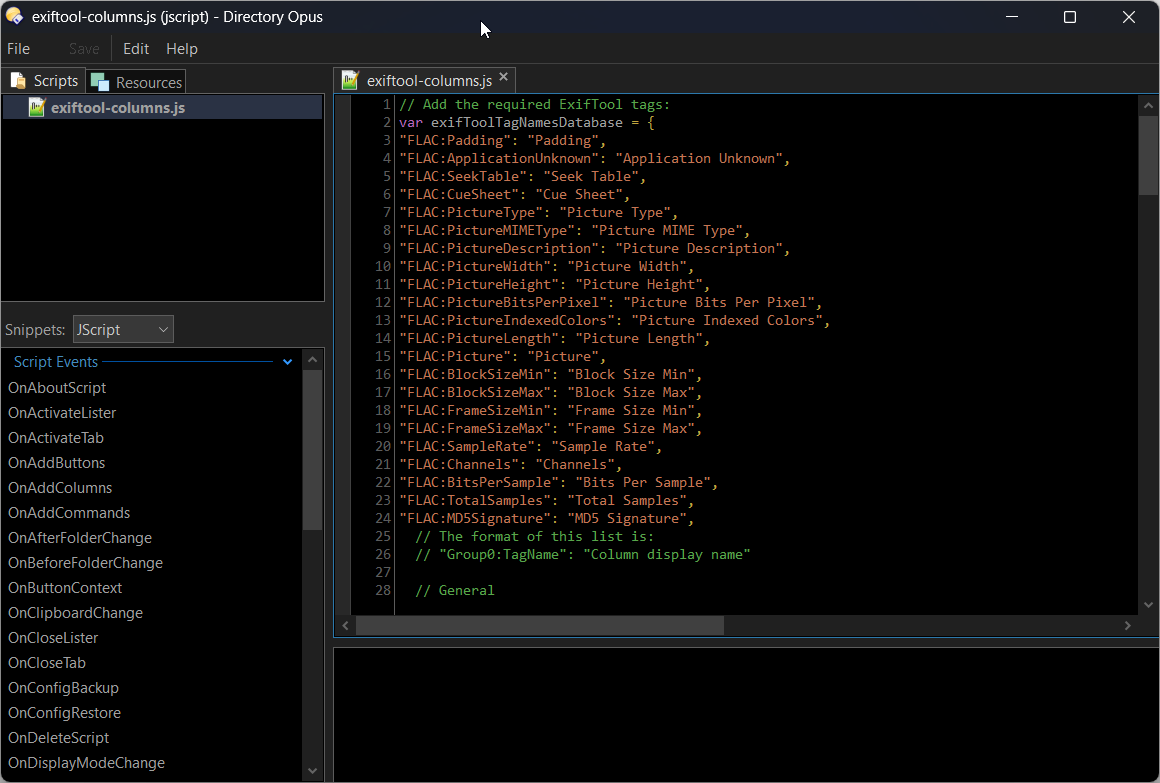The image size is (1160, 783).
Task: Click the snippets list scroll up arrow
Action: [x=313, y=360]
